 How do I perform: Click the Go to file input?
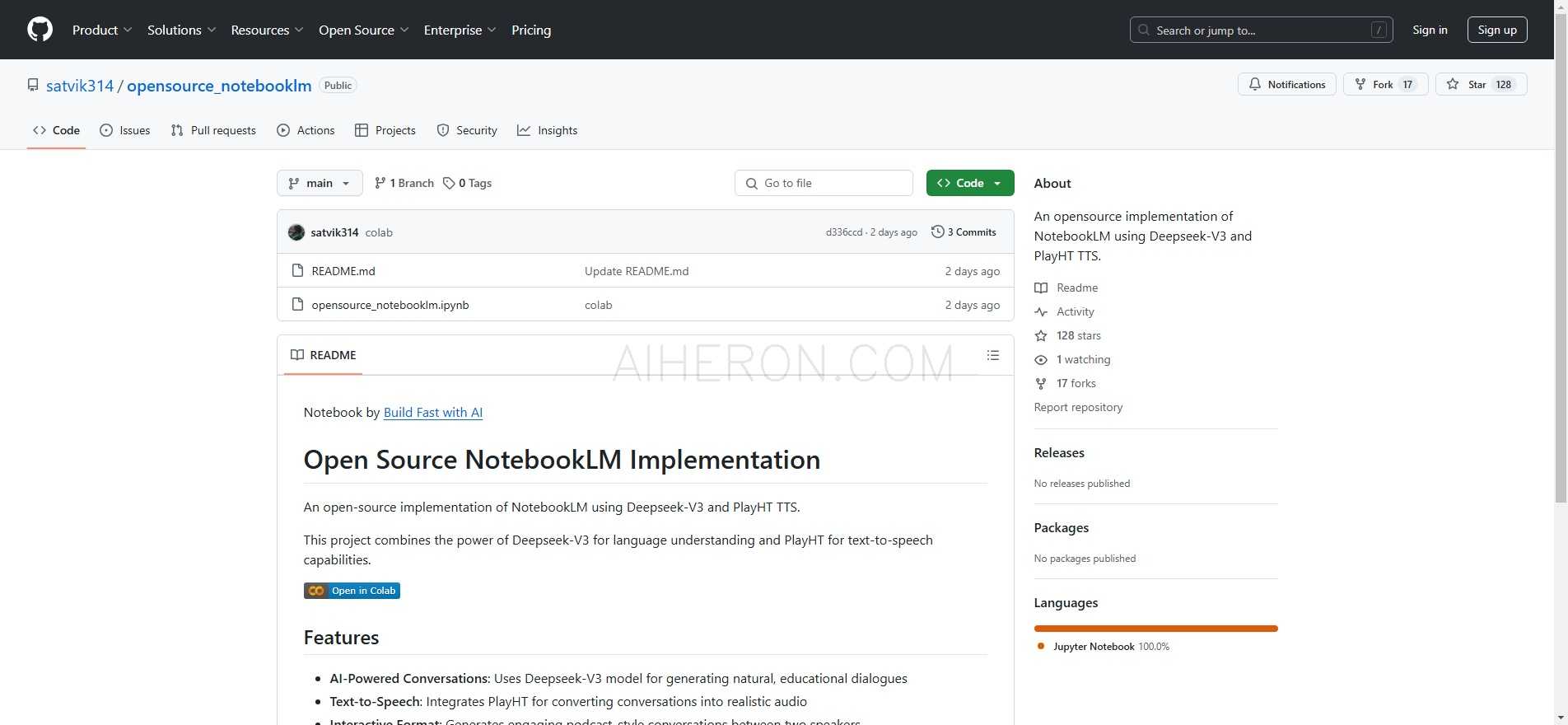pyautogui.click(x=824, y=183)
